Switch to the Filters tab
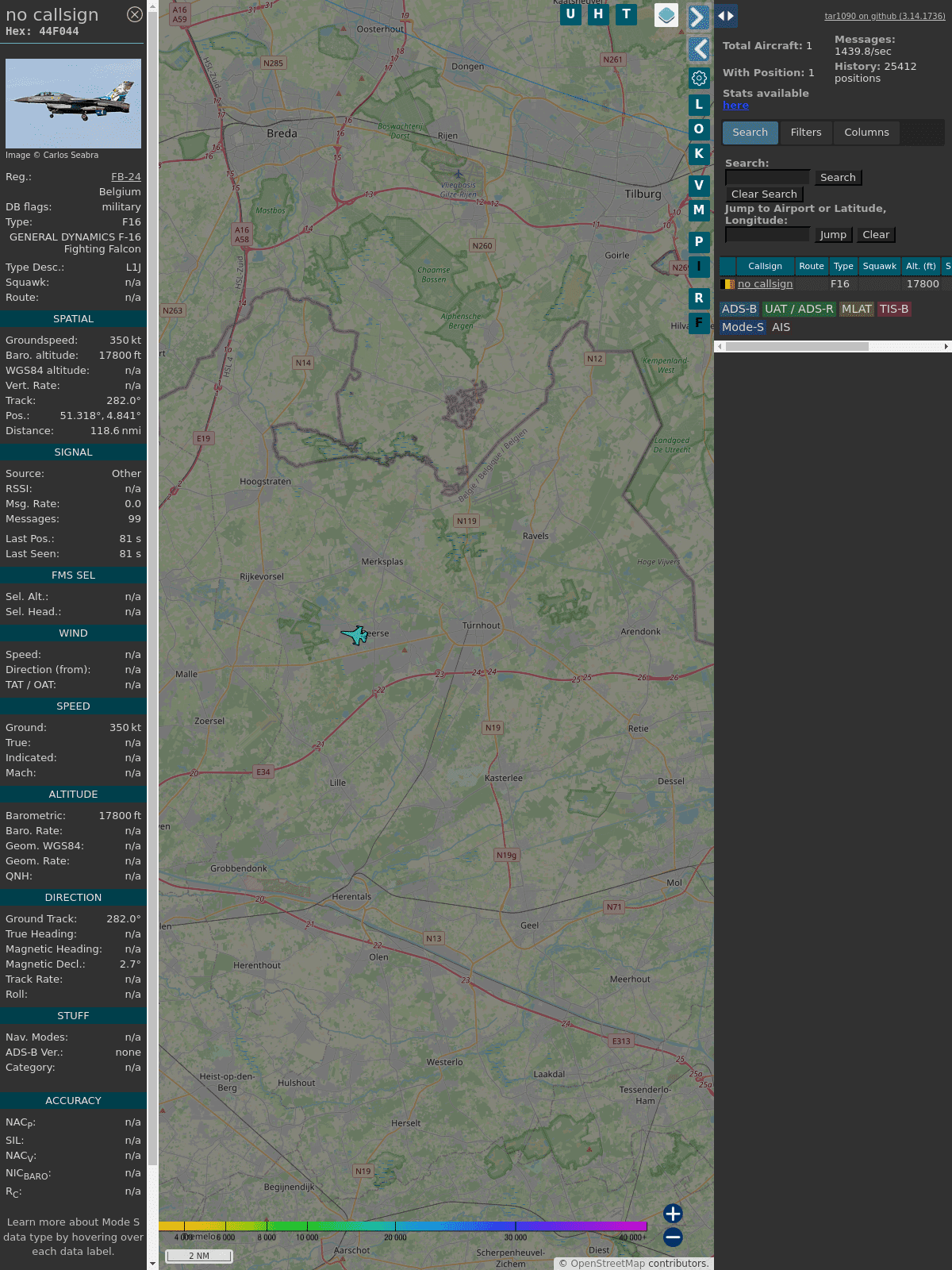952x1270 pixels. tap(806, 133)
